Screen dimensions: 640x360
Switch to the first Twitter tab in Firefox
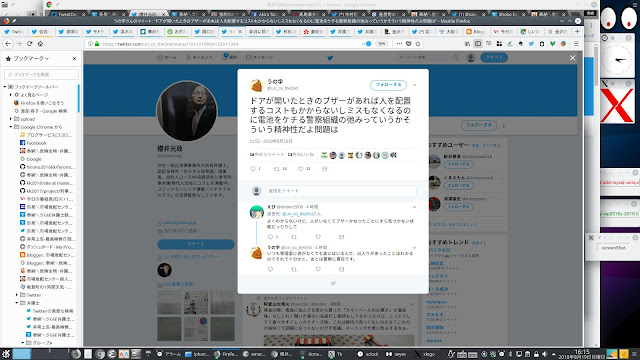click(x=14, y=31)
